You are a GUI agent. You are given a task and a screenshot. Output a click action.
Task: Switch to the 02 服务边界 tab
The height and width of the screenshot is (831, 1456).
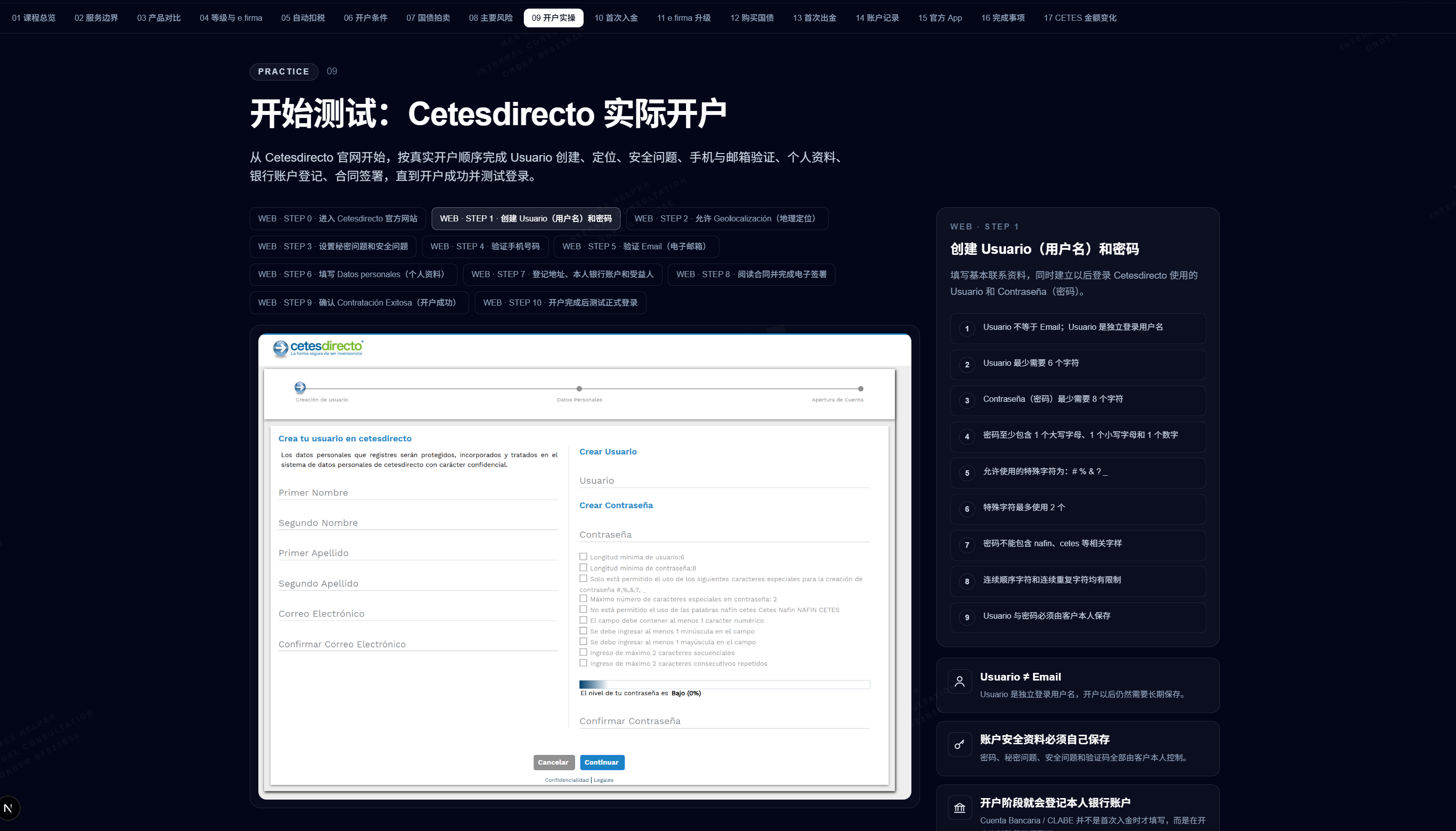(x=96, y=18)
